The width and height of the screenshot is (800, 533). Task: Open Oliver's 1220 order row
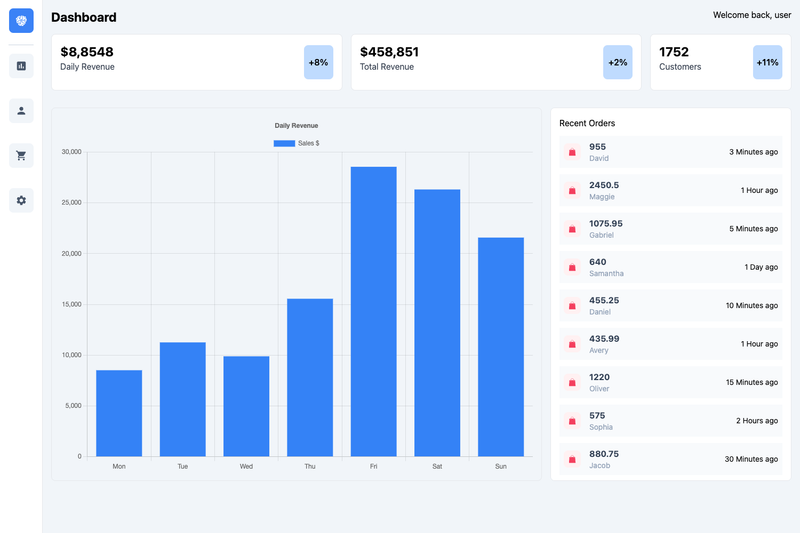pos(670,383)
